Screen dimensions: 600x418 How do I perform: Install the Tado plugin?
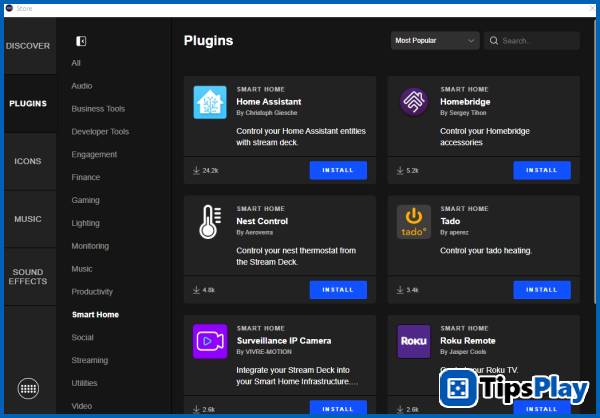pyautogui.click(x=541, y=290)
